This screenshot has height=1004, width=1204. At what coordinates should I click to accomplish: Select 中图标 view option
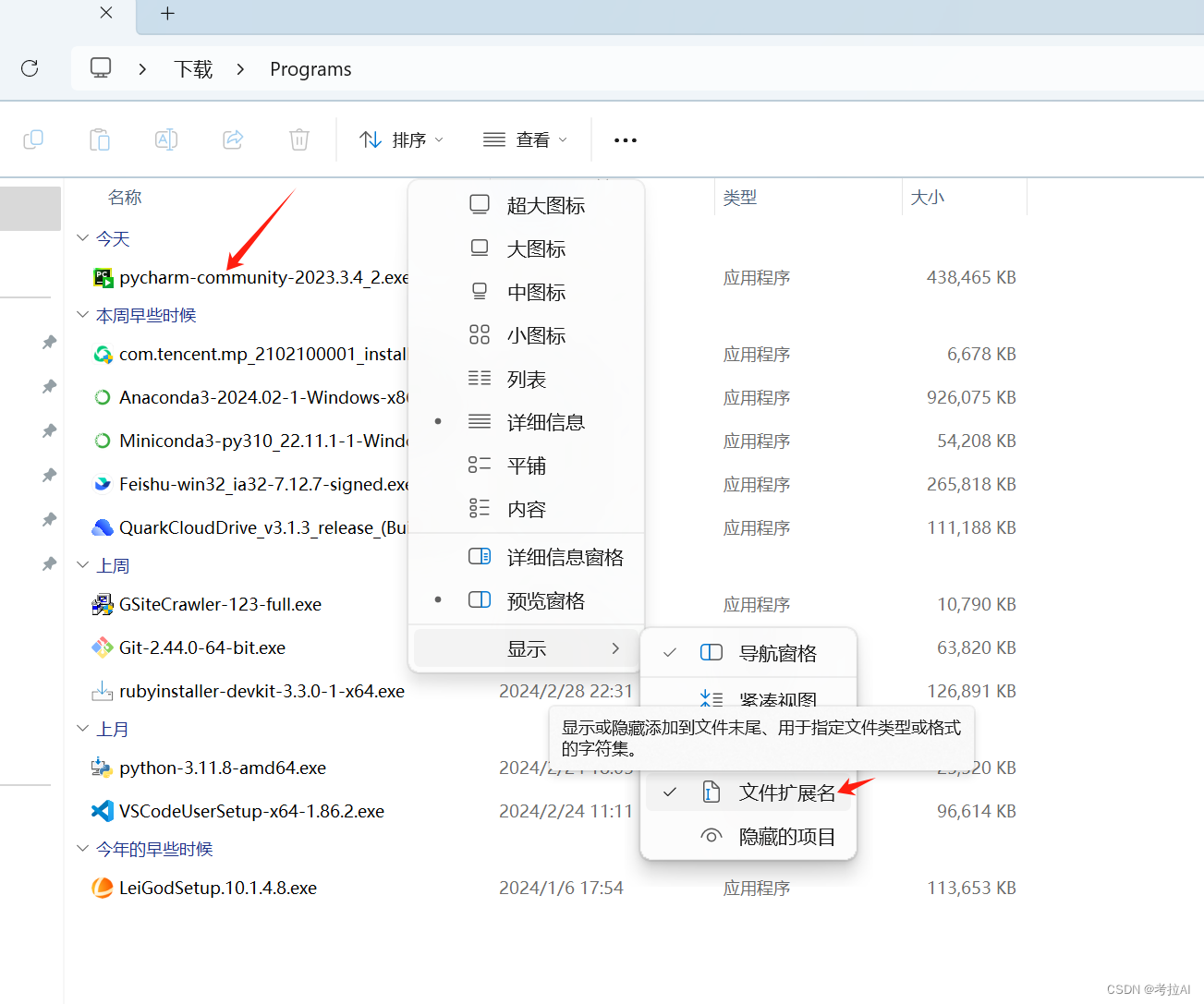[526, 292]
